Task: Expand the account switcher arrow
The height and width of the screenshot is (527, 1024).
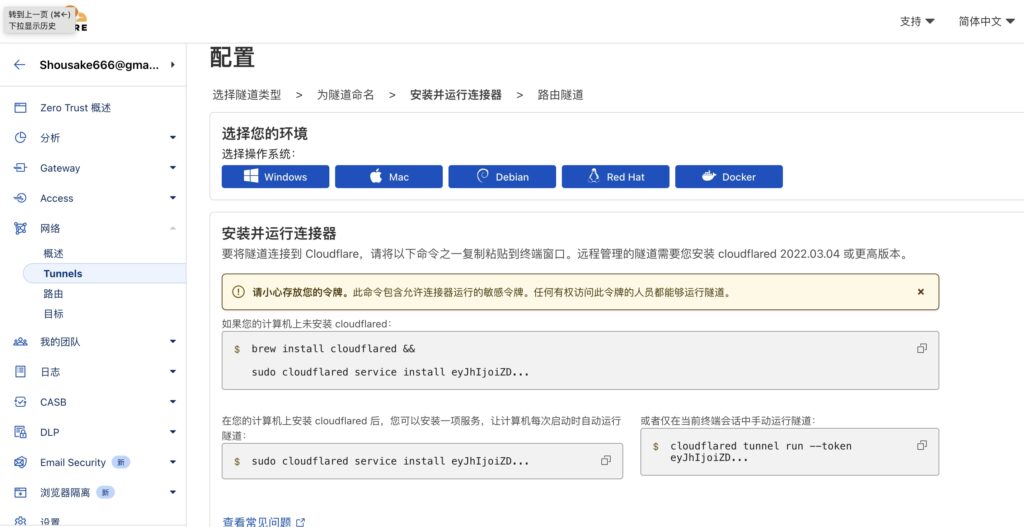Action: tap(172, 65)
